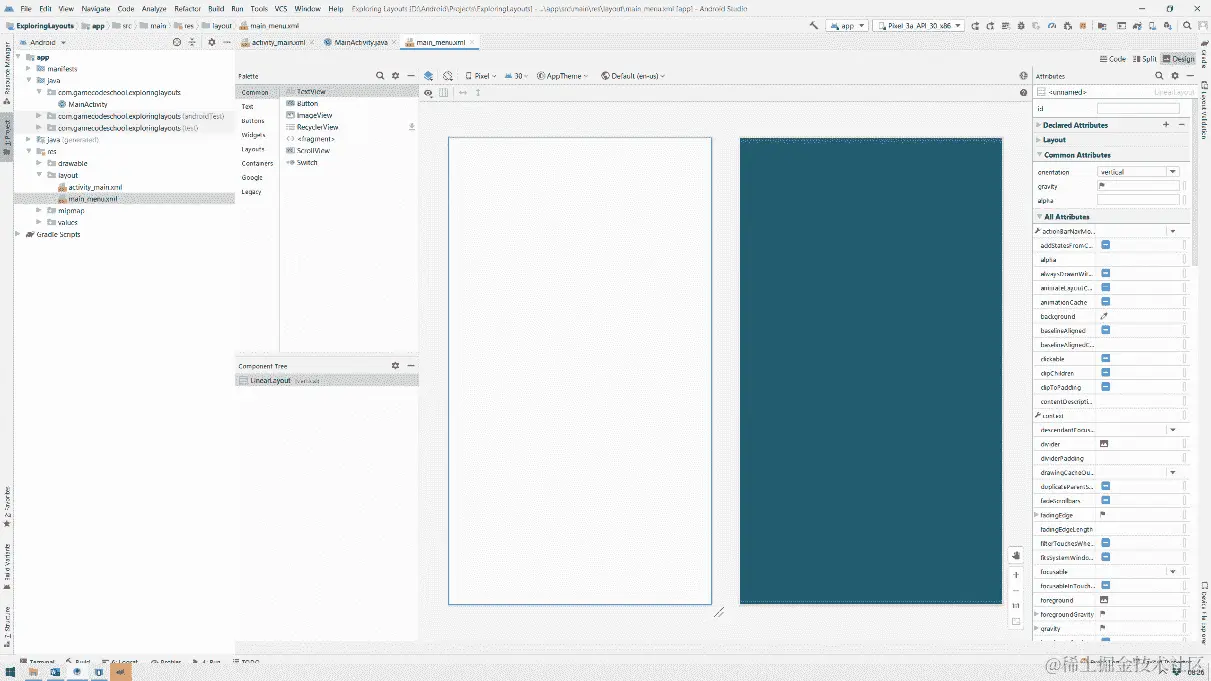Image resolution: width=1211 pixels, height=681 pixels.
Task: Toggle the clickable checkbox
Action: click(1105, 358)
